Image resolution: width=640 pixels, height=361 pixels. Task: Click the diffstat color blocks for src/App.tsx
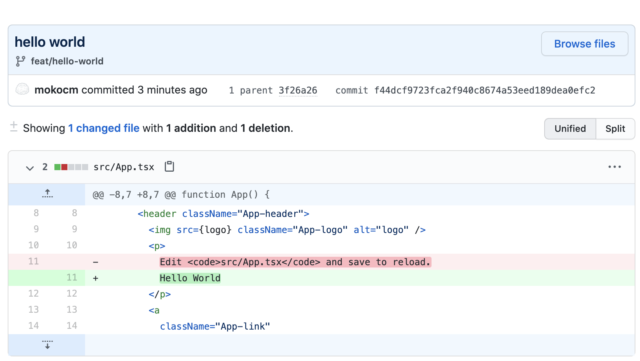coord(71,167)
